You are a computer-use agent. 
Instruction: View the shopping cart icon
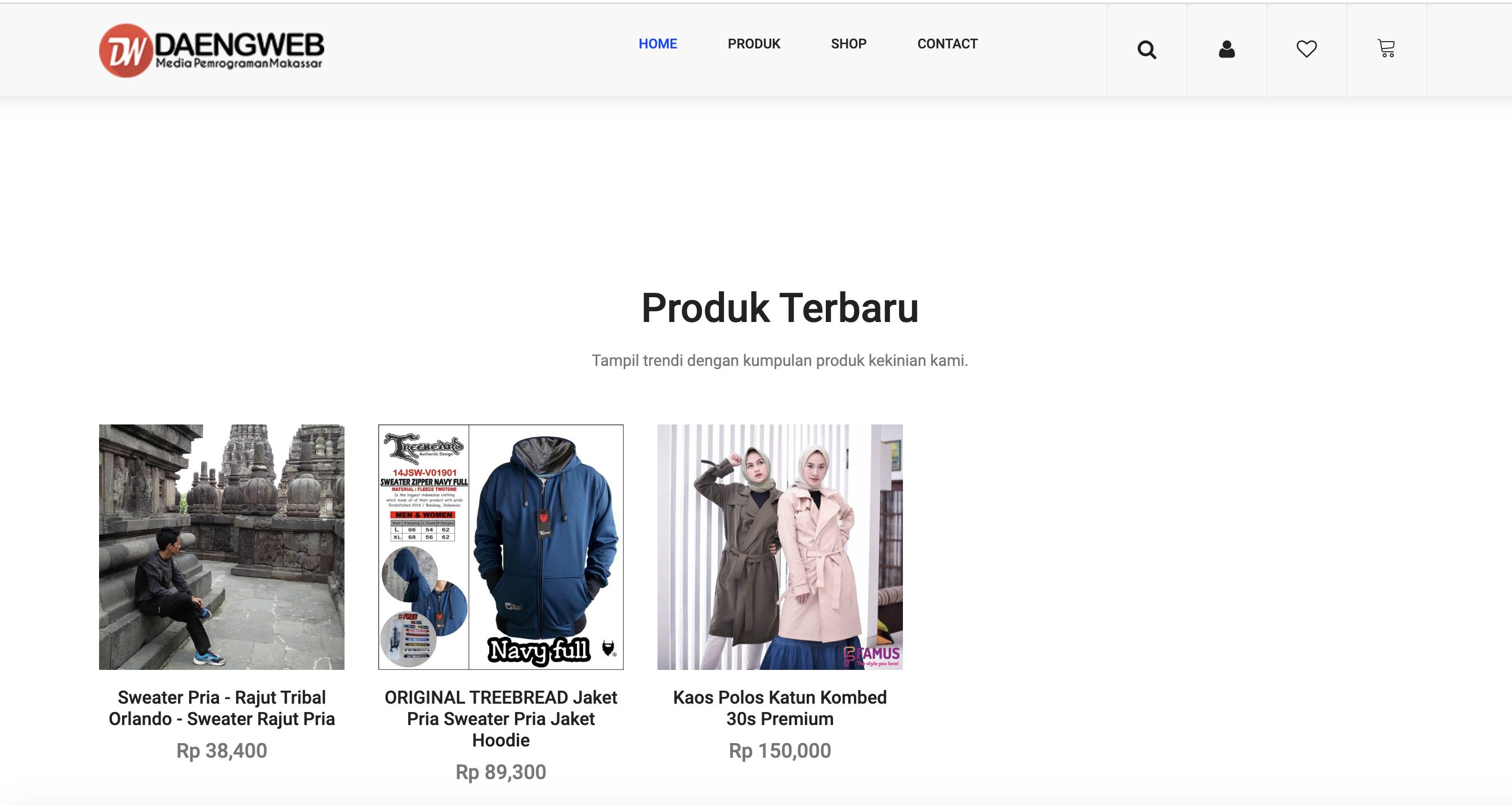[1386, 48]
